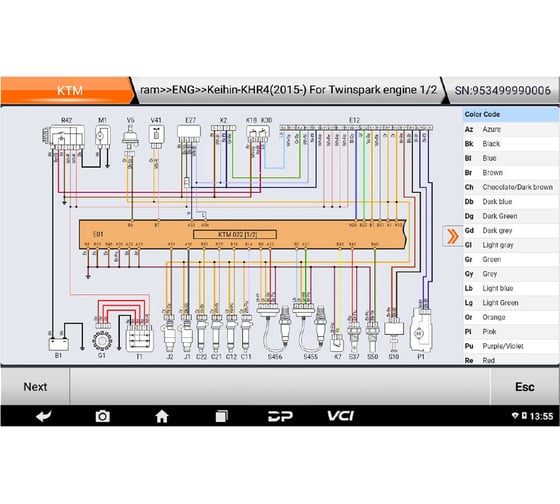Select the B1 battery symbol
This screenshot has width=560, height=504.
[58, 344]
